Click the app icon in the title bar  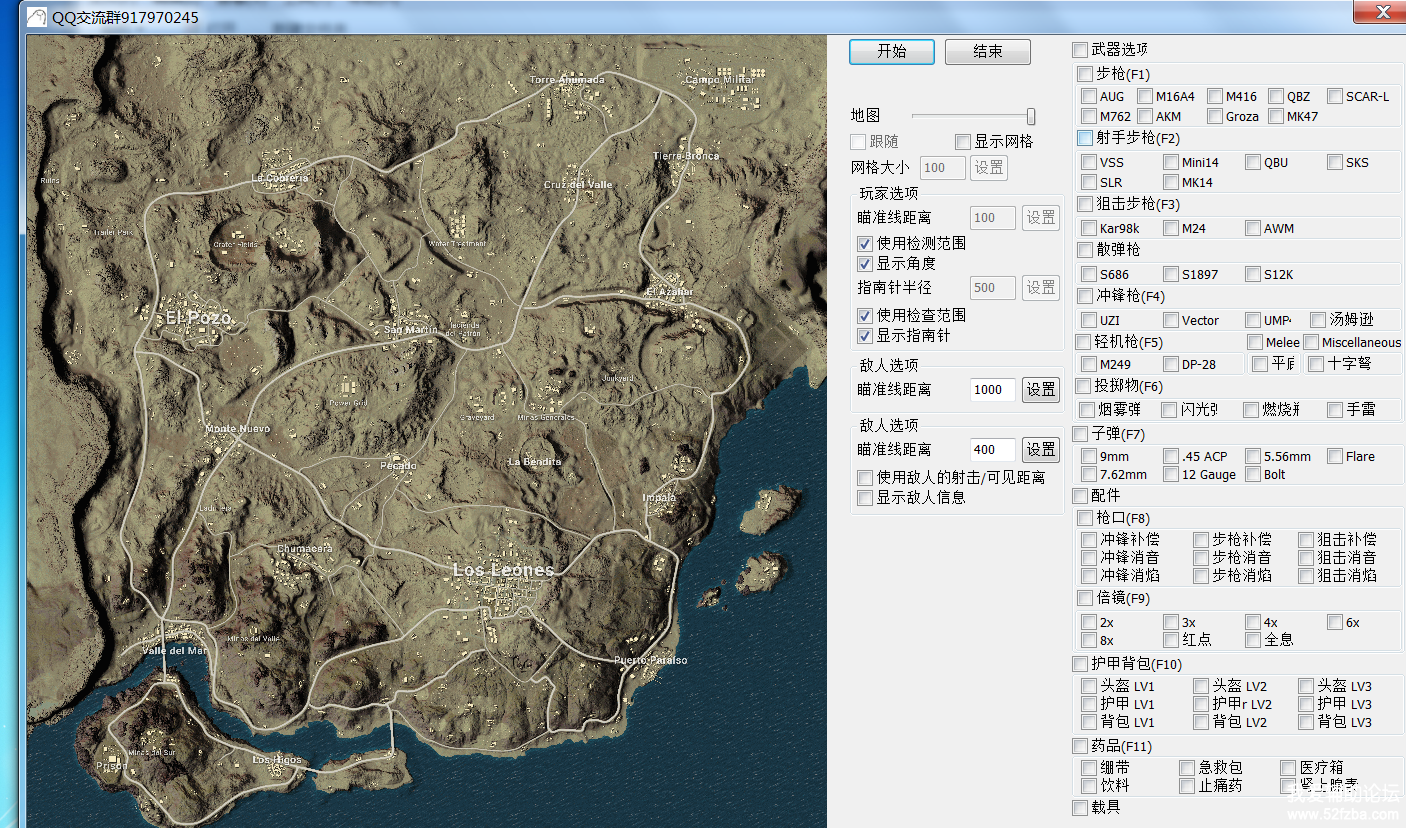coord(37,17)
